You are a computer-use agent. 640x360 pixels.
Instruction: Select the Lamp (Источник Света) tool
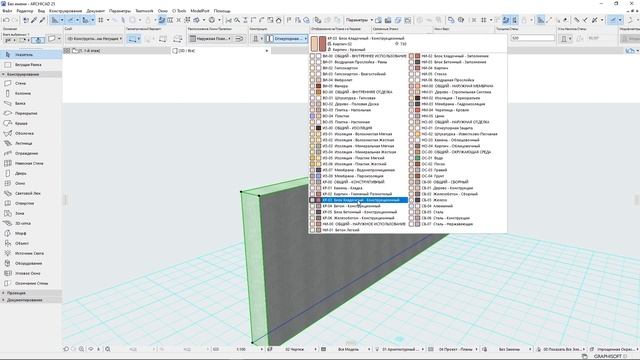31,253
